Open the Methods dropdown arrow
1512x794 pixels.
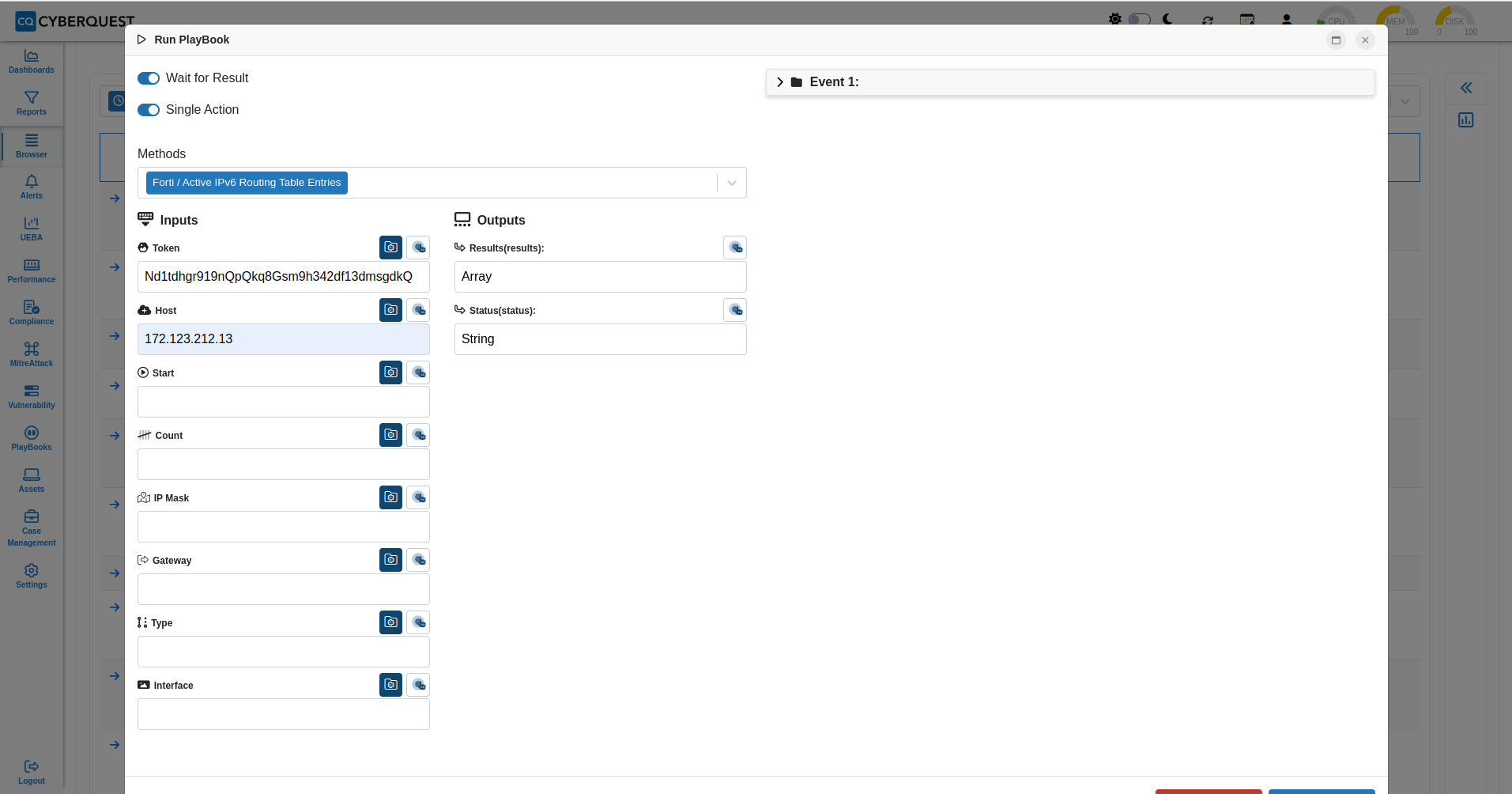[732, 183]
